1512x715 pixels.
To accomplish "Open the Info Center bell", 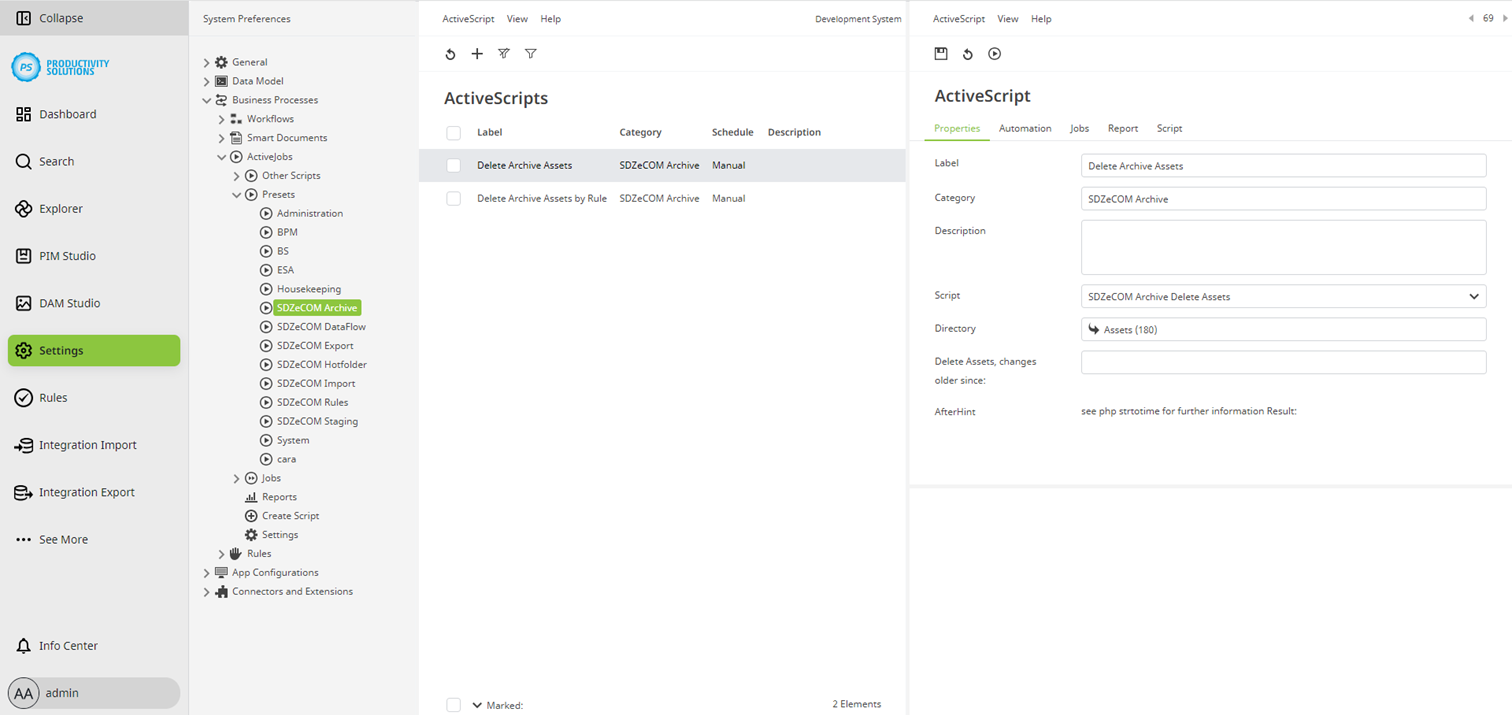I will [24, 646].
